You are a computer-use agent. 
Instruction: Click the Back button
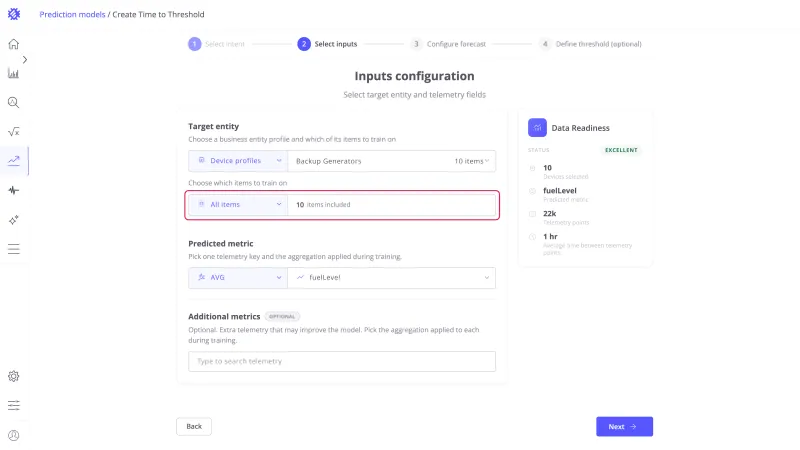point(194,427)
